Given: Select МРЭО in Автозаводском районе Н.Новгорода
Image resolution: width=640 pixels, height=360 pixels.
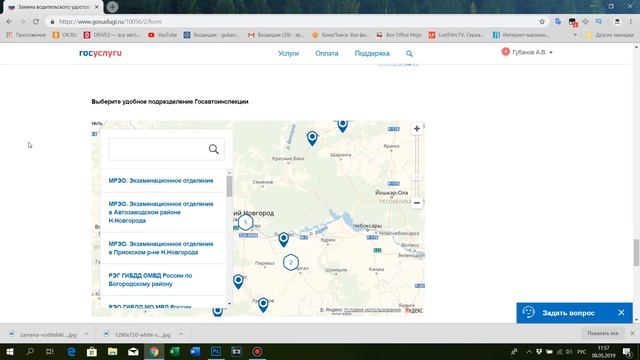Looking at the screenshot, I should click(x=161, y=212).
